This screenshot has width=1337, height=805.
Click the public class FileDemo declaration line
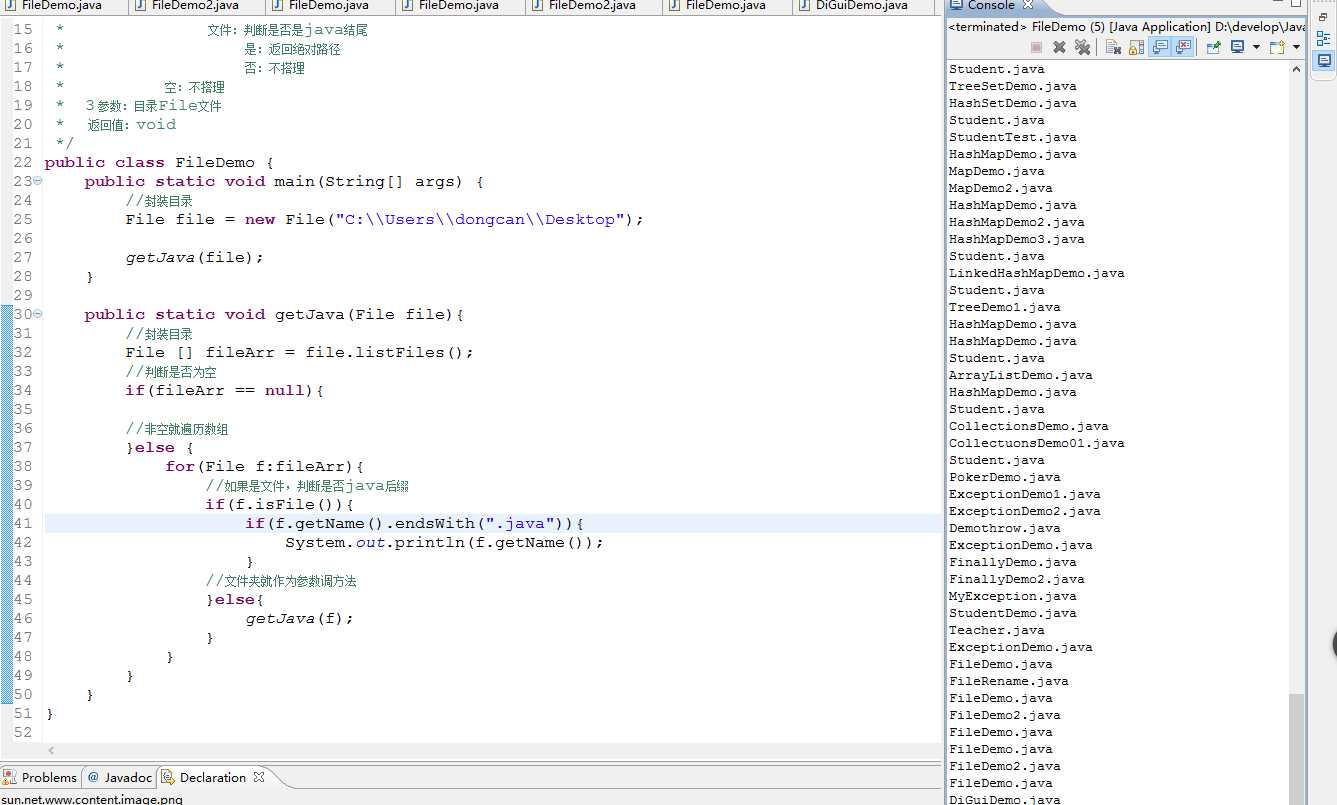click(159, 162)
